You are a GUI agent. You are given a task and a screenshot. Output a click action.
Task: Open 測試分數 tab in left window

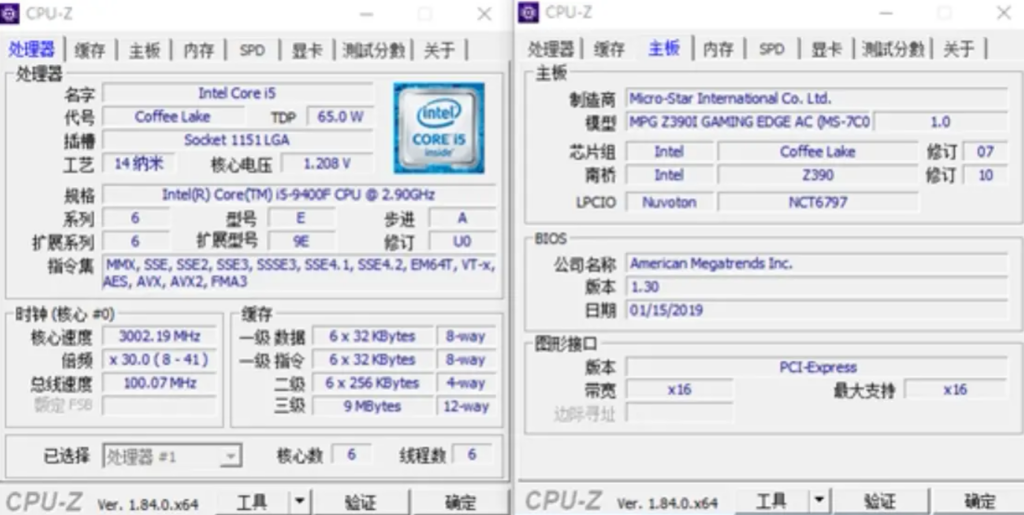pos(374,50)
